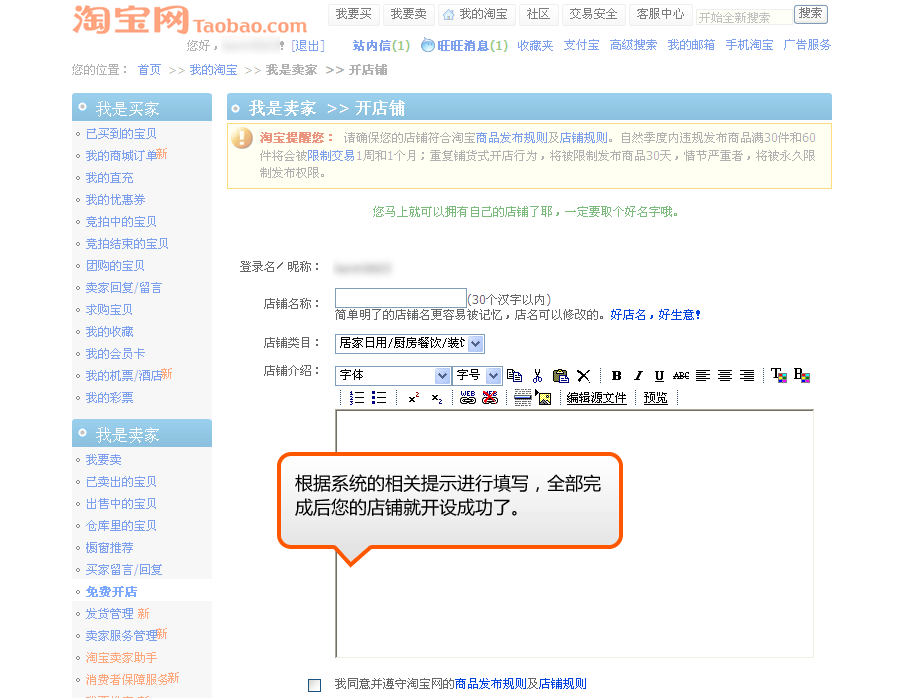Toggle Bold formatting

616,375
